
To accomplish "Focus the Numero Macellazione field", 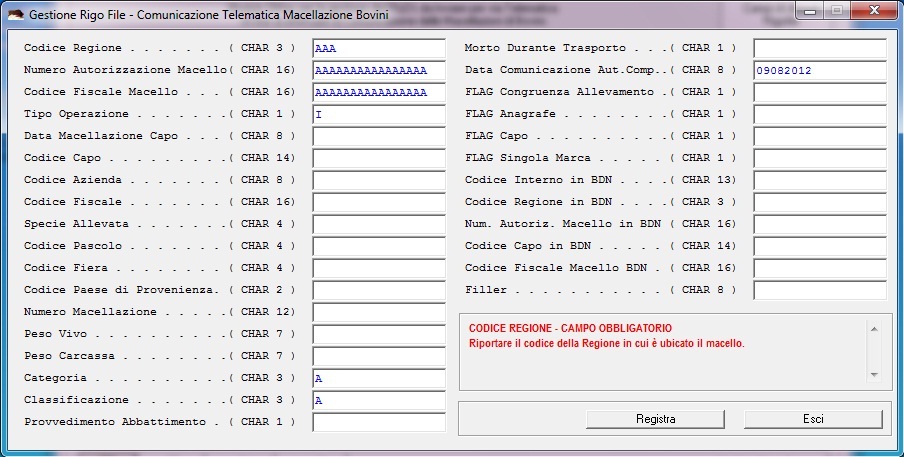I will pyautogui.click(x=379, y=312).
